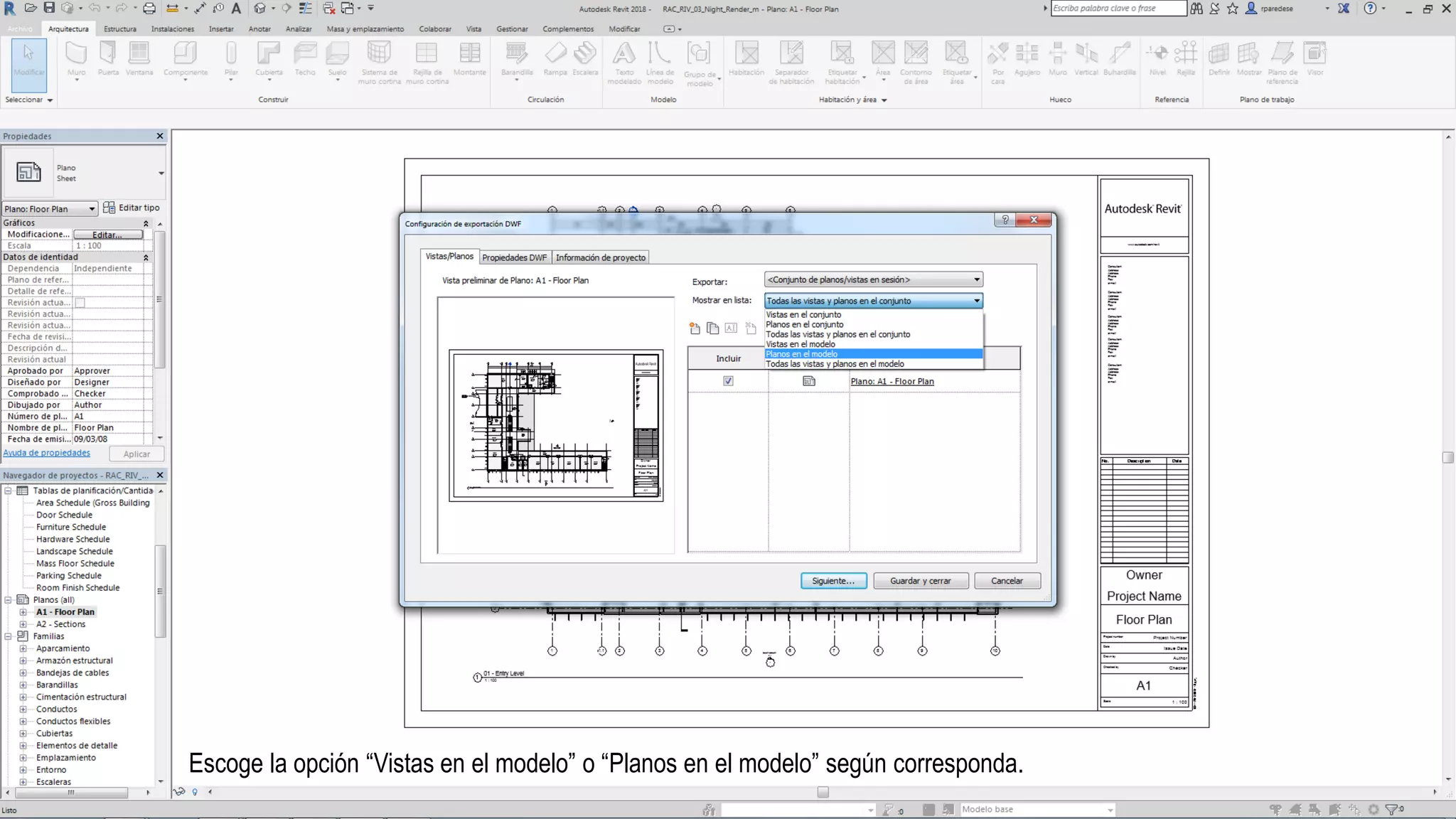1456x819 pixels.
Task: Click the duplicate set icon
Action: [x=712, y=328]
